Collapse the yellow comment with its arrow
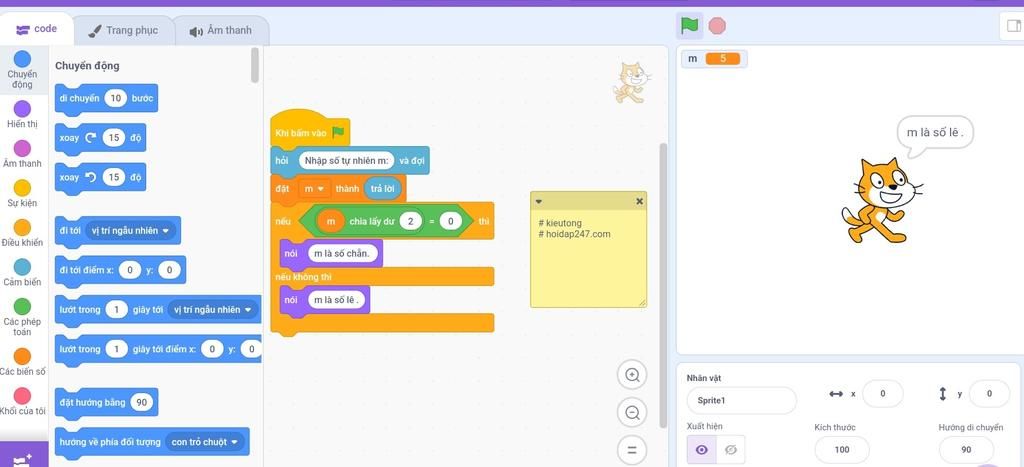The width and height of the screenshot is (1024, 467). [x=539, y=201]
